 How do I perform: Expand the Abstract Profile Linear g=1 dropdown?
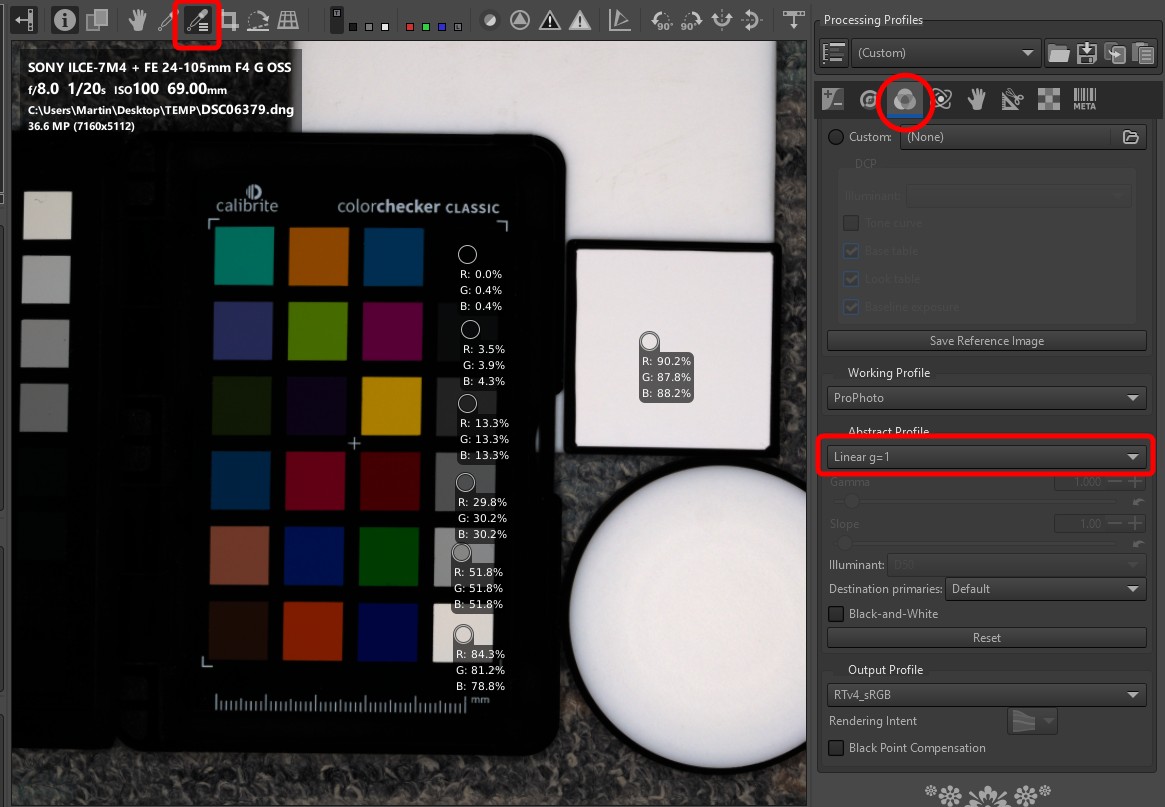986,457
